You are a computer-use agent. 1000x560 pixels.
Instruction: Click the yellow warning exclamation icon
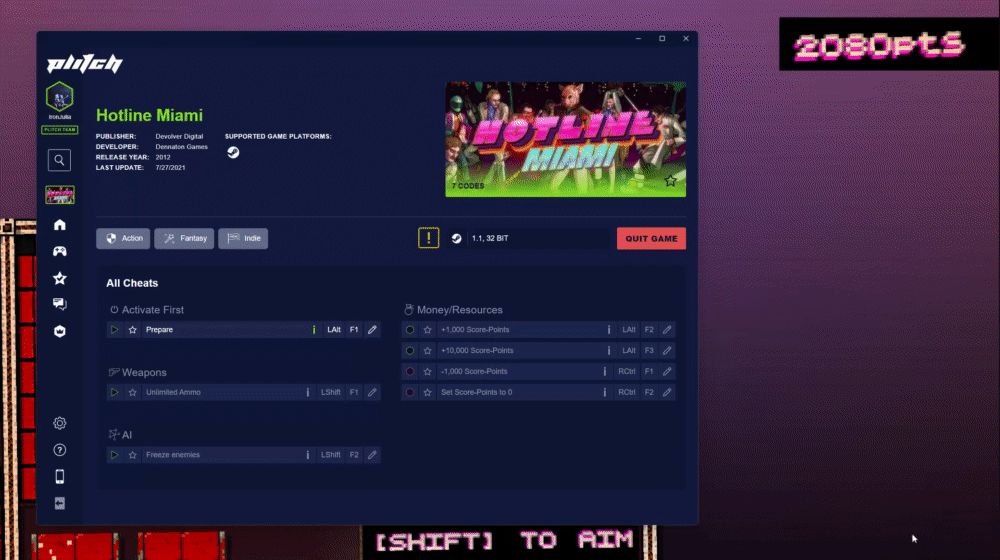(x=429, y=238)
